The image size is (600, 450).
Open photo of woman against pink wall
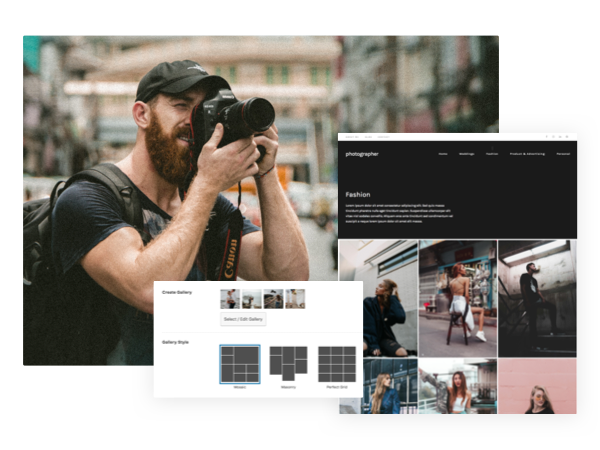tap(537, 386)
